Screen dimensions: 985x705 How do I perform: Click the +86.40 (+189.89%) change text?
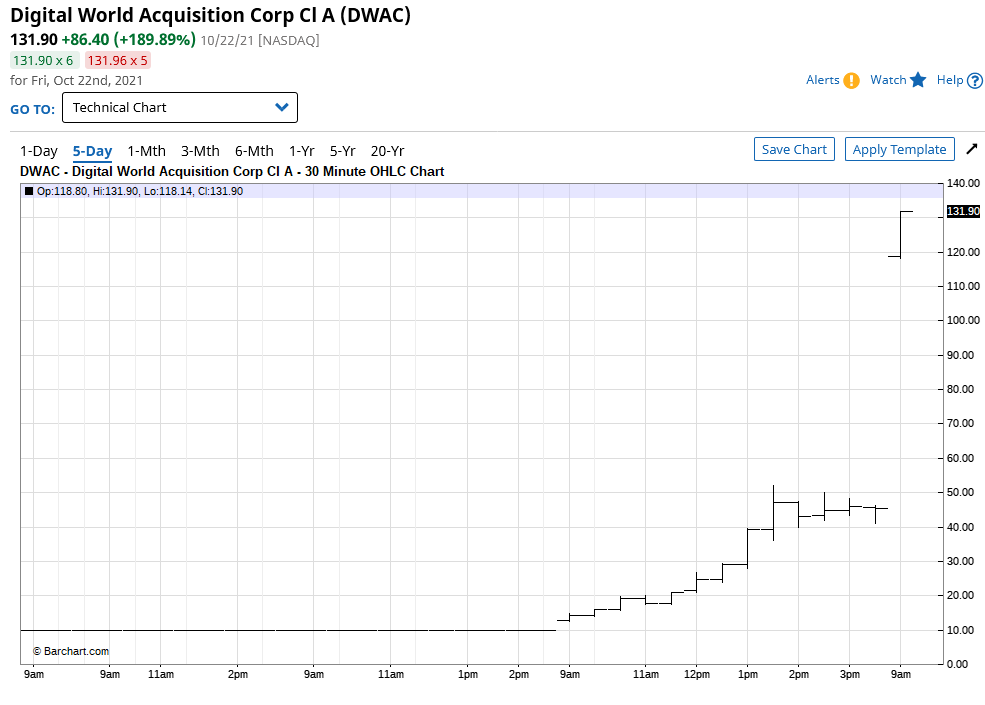[128, 40]
